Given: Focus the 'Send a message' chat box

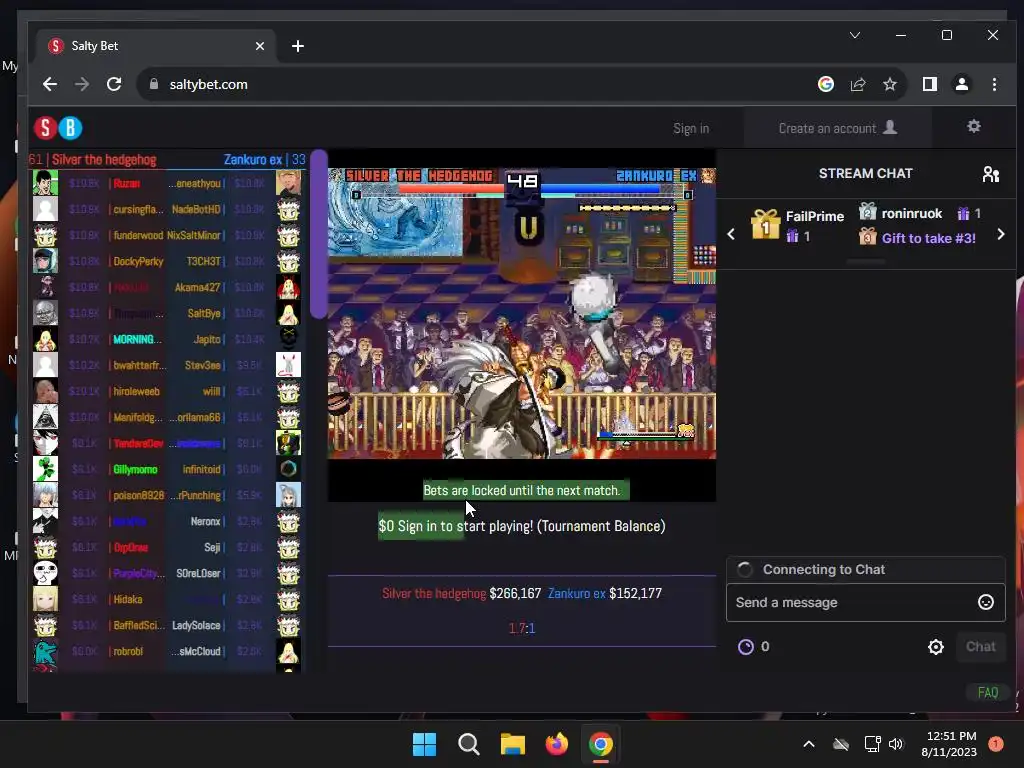Looking at the screenshot, I should [x=865, y=602].
